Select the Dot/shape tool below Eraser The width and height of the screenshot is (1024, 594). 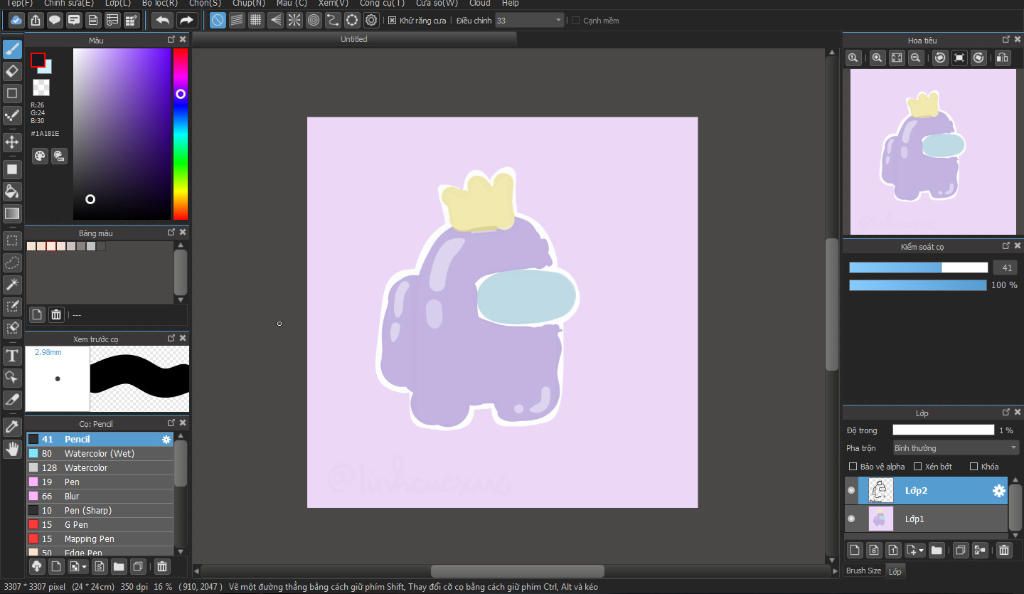(x=12, y=93)
